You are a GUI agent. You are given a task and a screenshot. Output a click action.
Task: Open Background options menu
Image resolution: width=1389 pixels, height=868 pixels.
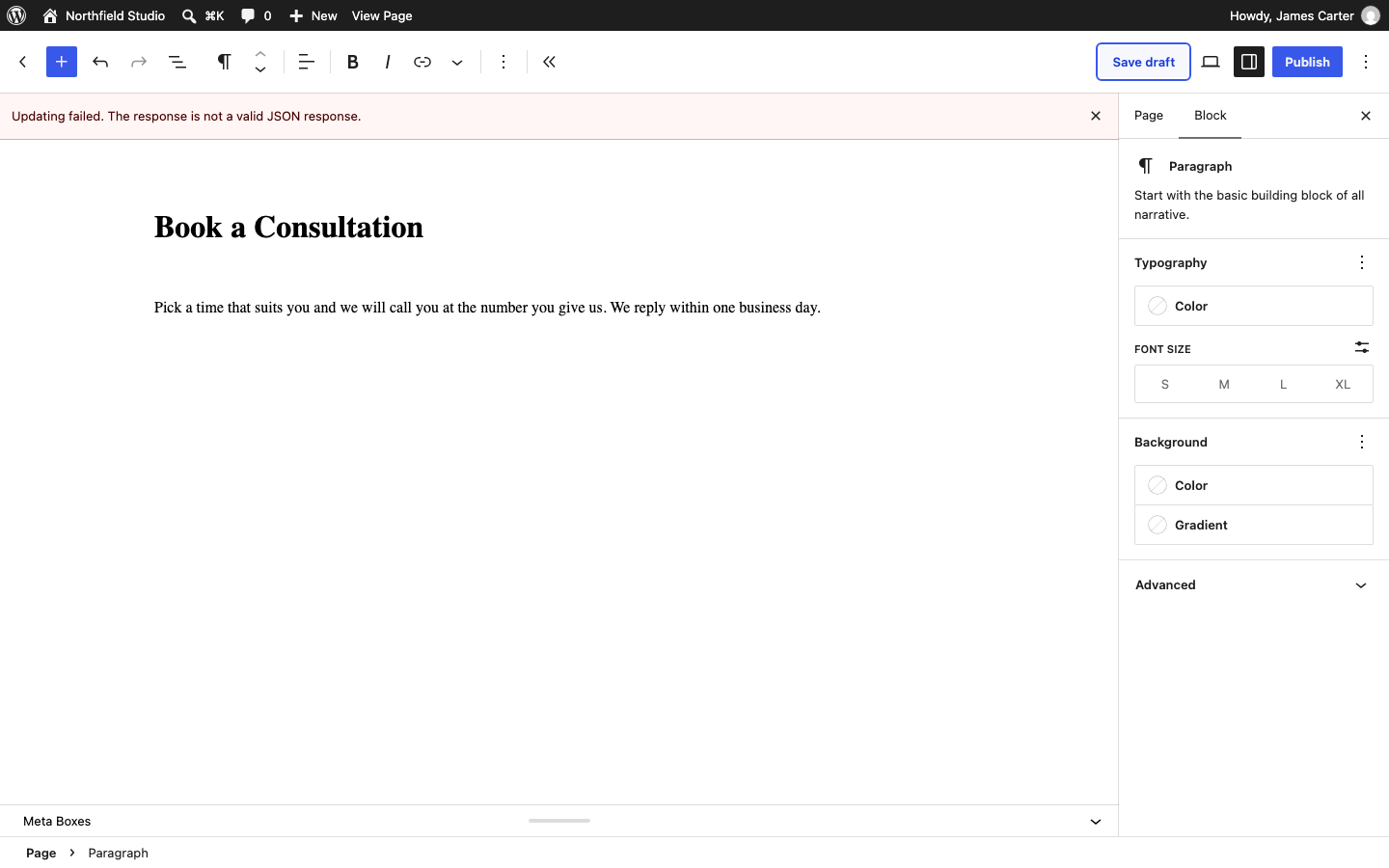(1362, 442)
